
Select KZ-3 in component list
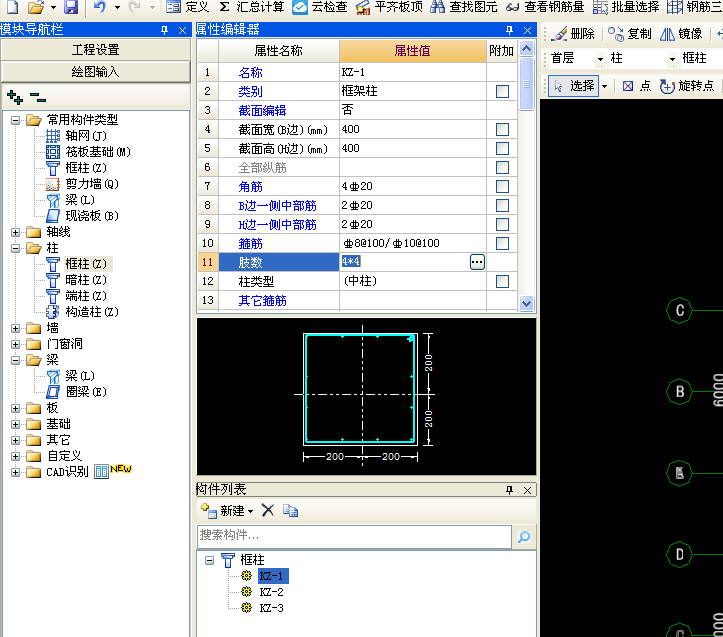(271, 608)
